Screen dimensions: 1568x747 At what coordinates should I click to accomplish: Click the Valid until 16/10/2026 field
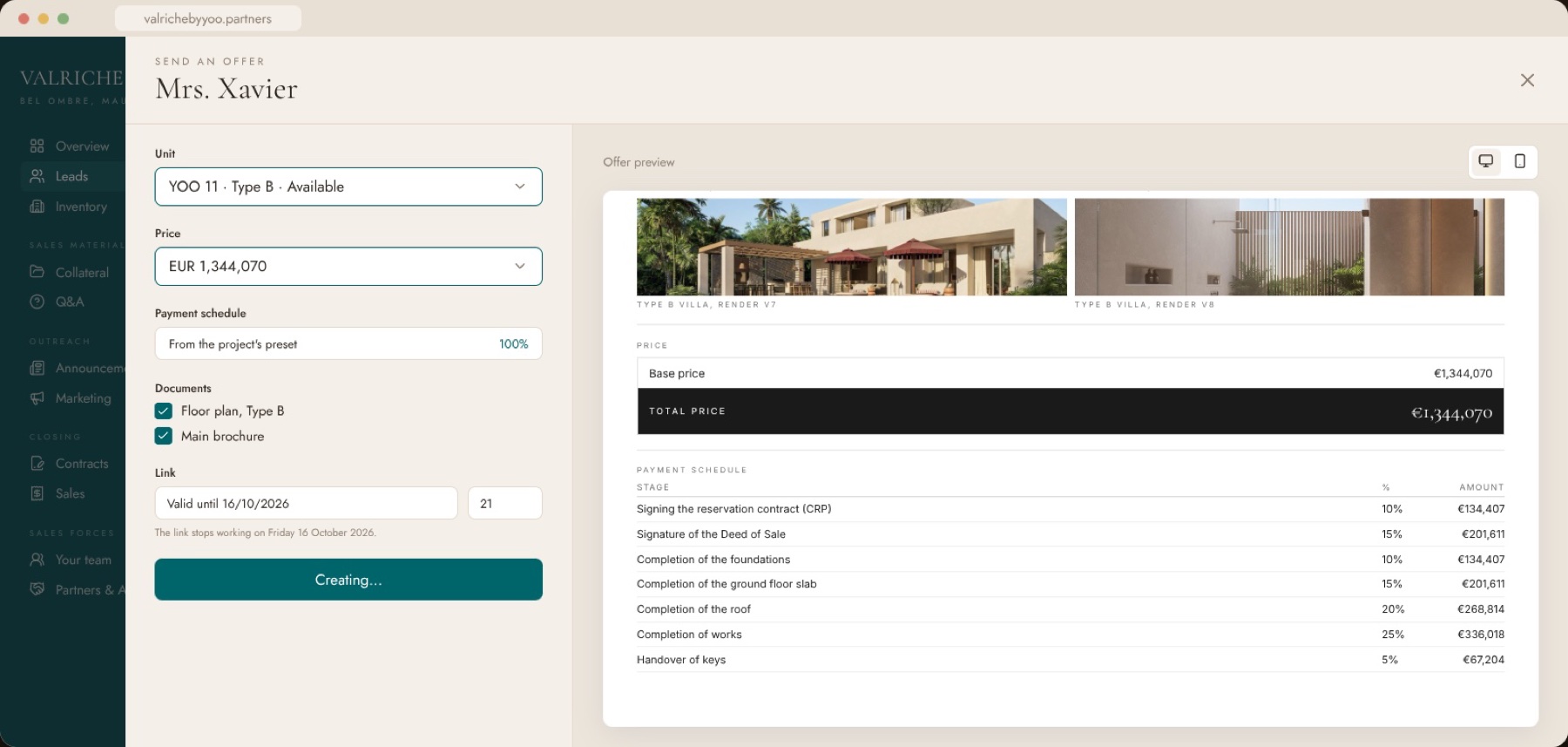[306, 503]
